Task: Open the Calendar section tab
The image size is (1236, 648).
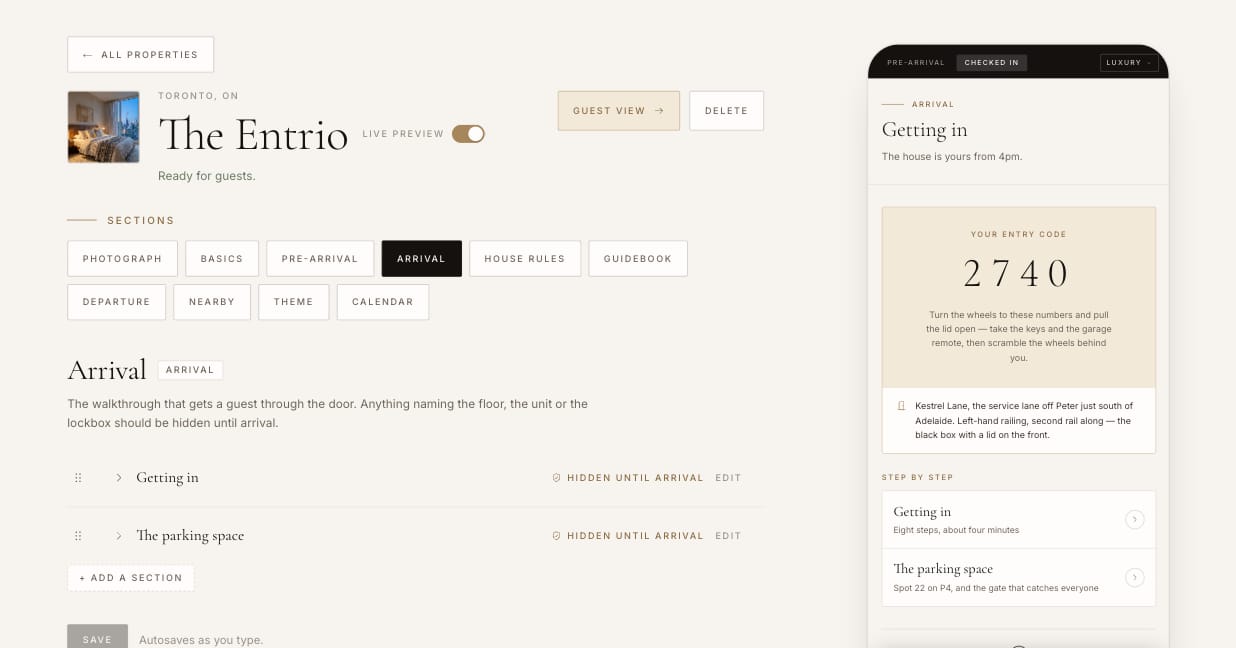Action: tap(383, 302)
